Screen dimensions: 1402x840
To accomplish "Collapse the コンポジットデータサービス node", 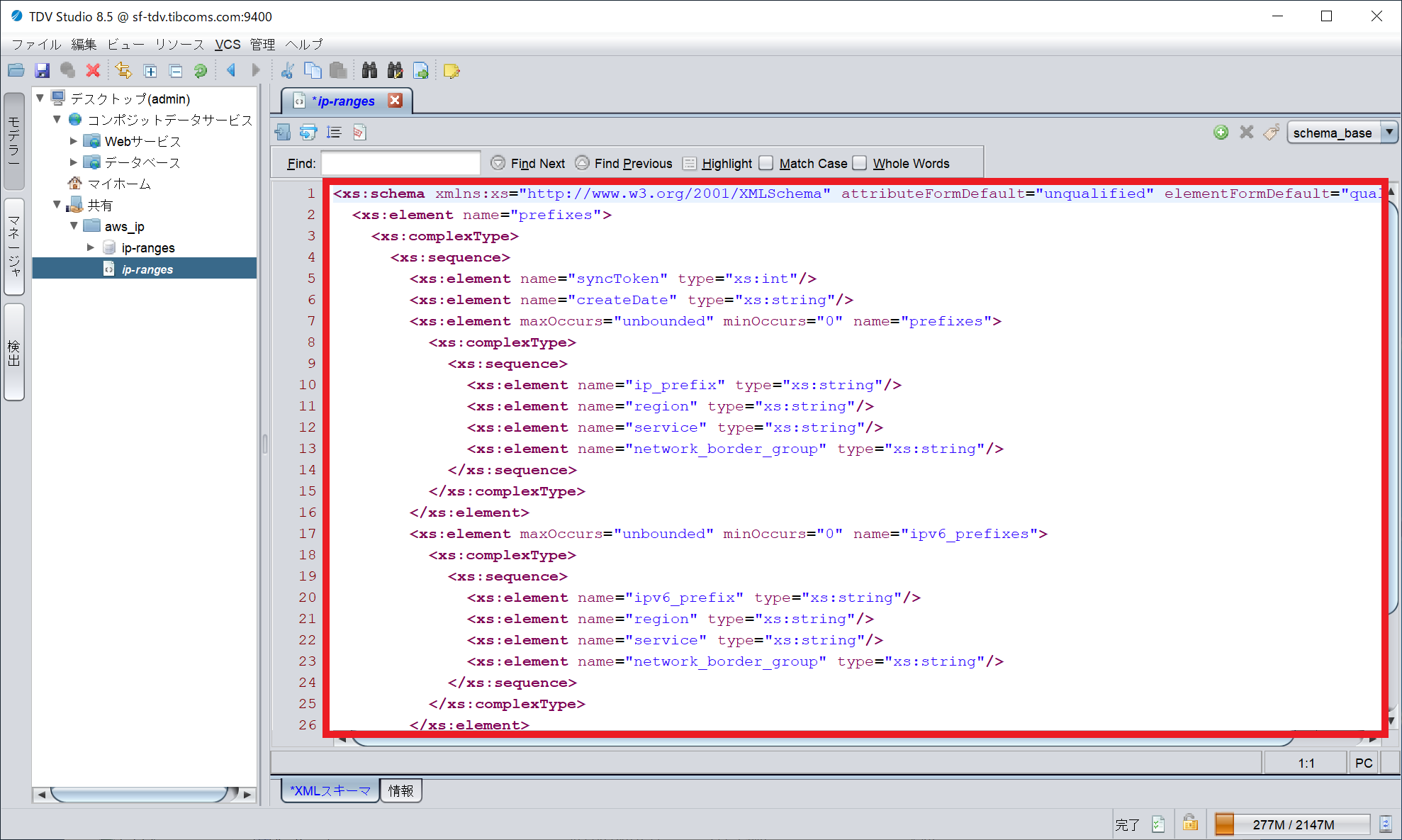I will coord(57,120).
